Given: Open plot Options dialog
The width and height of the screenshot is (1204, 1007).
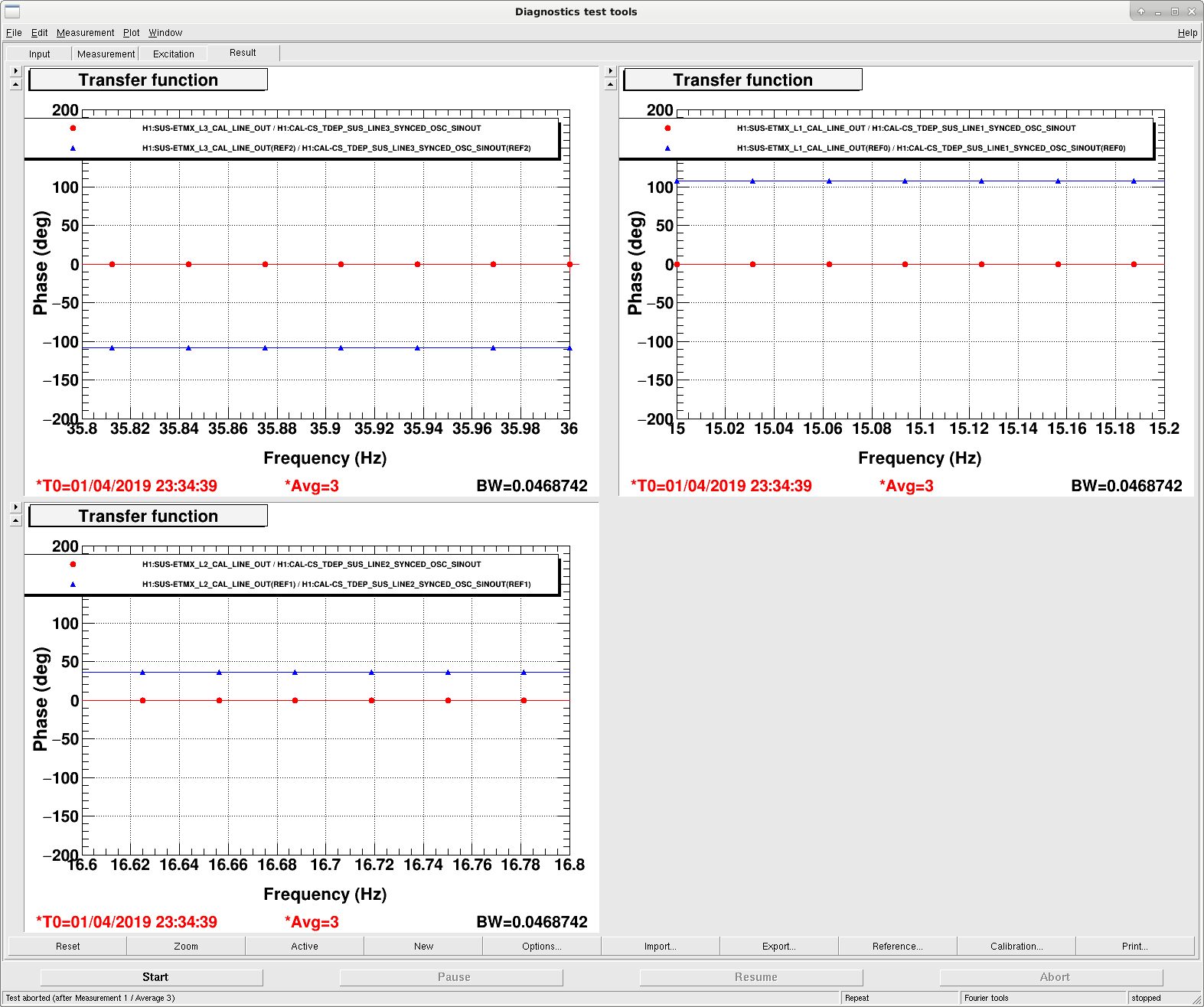Looking at the screenshot, I should pos(542,947).
